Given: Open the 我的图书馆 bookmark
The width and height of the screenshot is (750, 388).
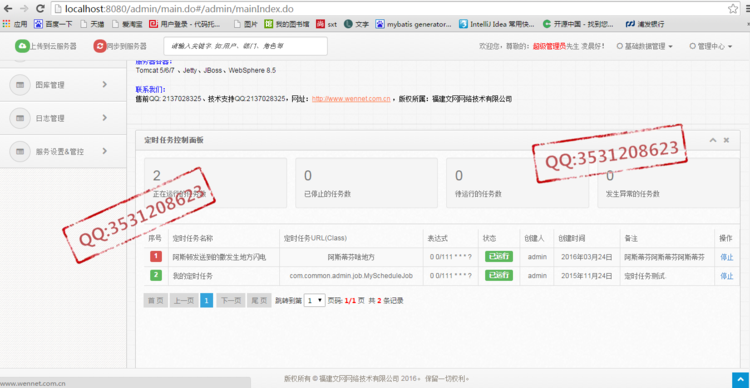Looking at the screenshot, I should click(287, 23).
